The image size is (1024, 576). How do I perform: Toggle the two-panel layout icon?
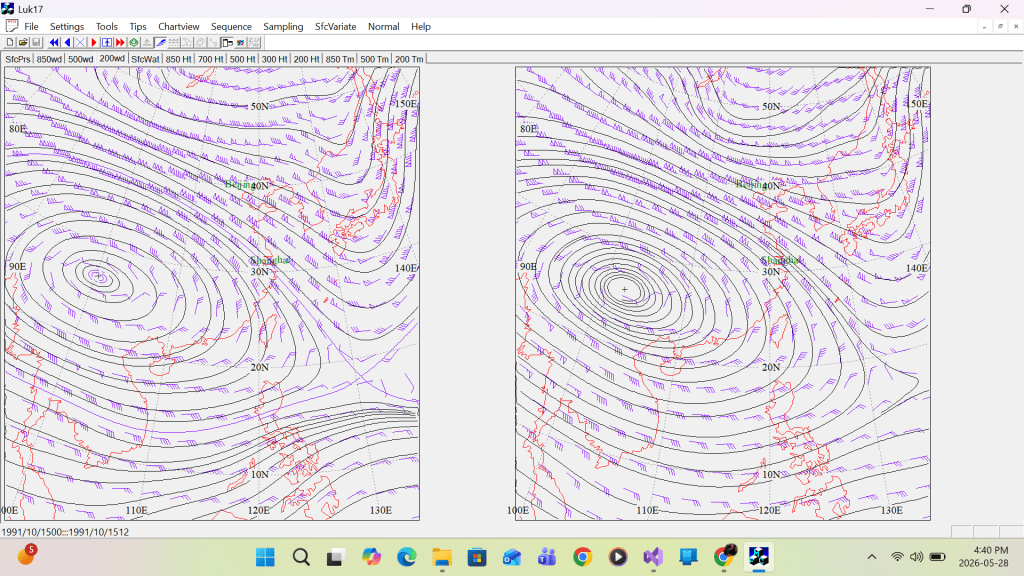(x=227, y=42)
